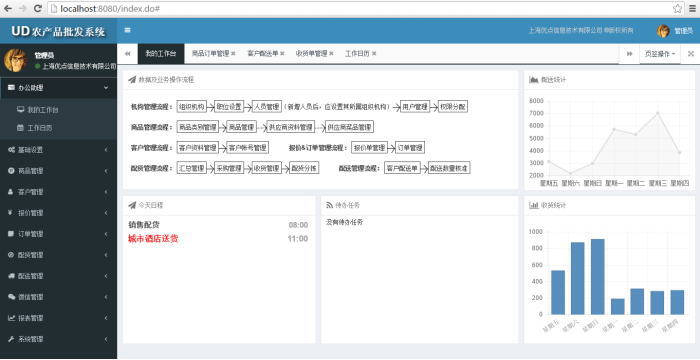The height and width of the screenshot is (360, 700).
Task: Switch to the 我的工作台 tab
Action: (161, 54)
